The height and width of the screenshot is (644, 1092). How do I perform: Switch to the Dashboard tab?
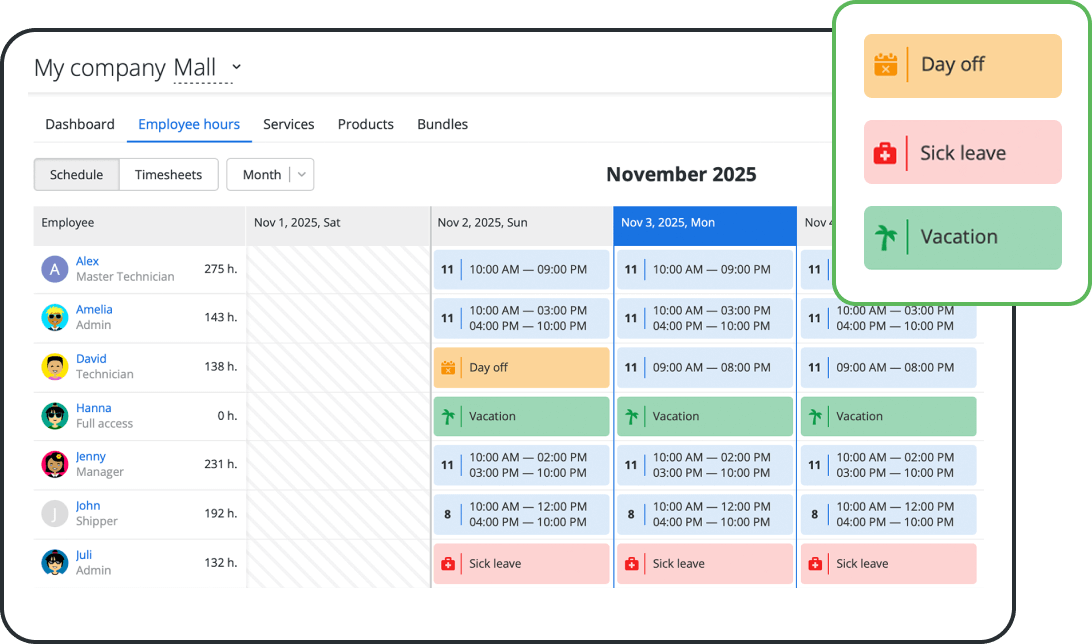point(80,124)
